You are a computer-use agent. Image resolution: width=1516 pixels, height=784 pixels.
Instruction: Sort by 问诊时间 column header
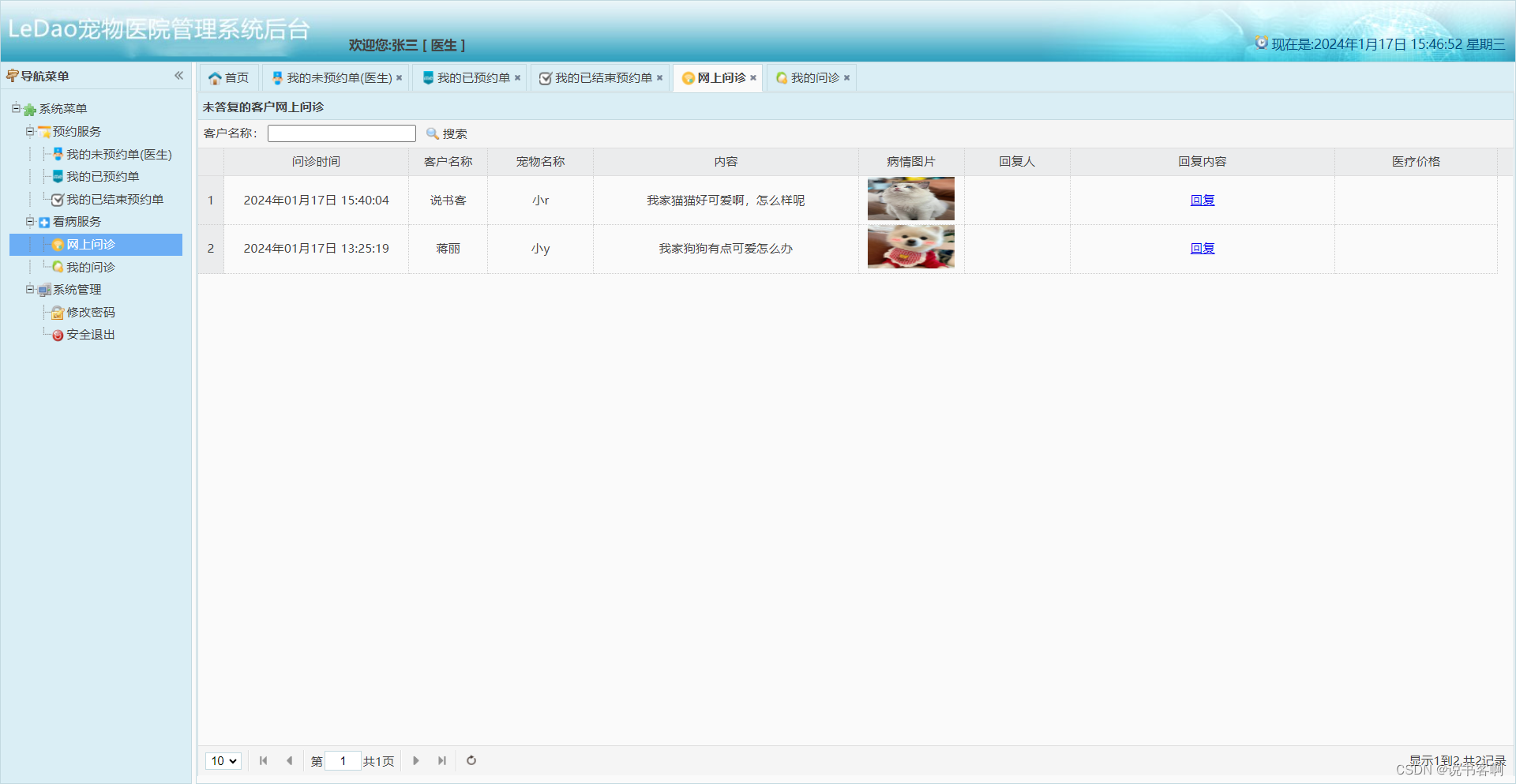pos(316,162)
